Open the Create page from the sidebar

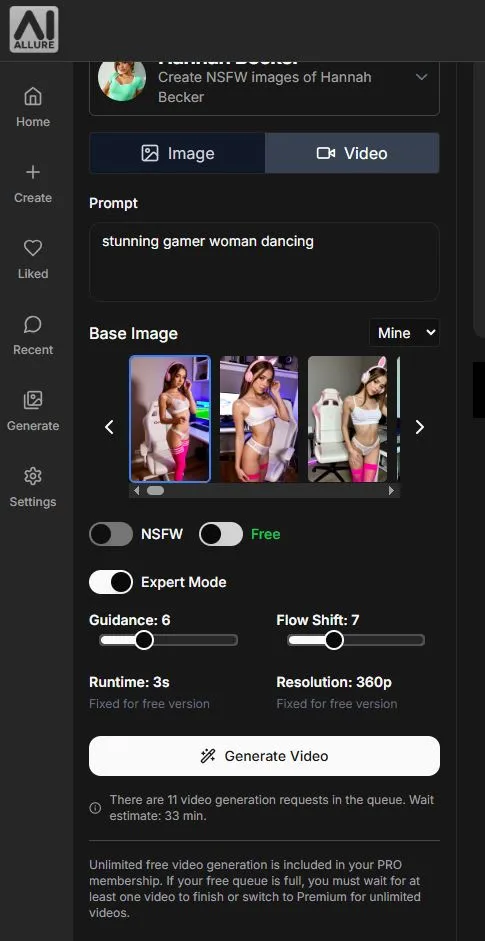click(33, 184)
